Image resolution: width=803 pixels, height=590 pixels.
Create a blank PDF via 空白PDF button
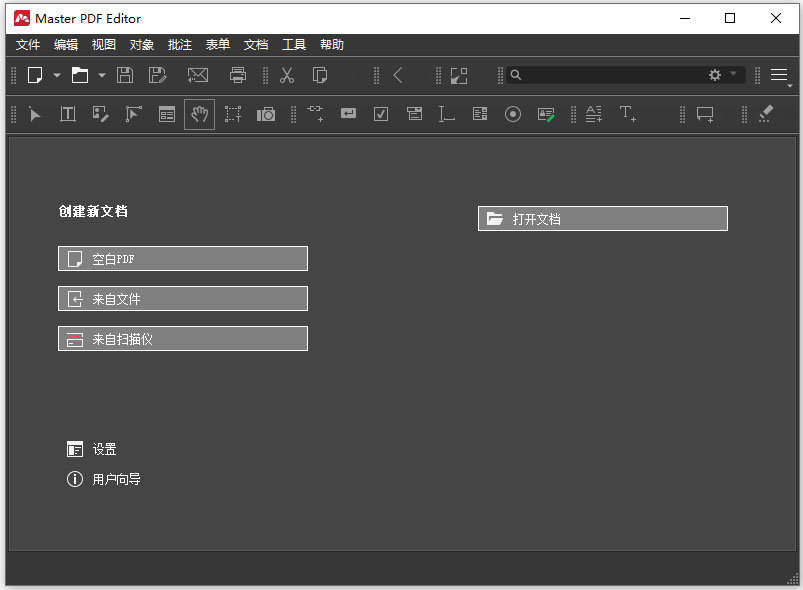[x=182, y=258]
